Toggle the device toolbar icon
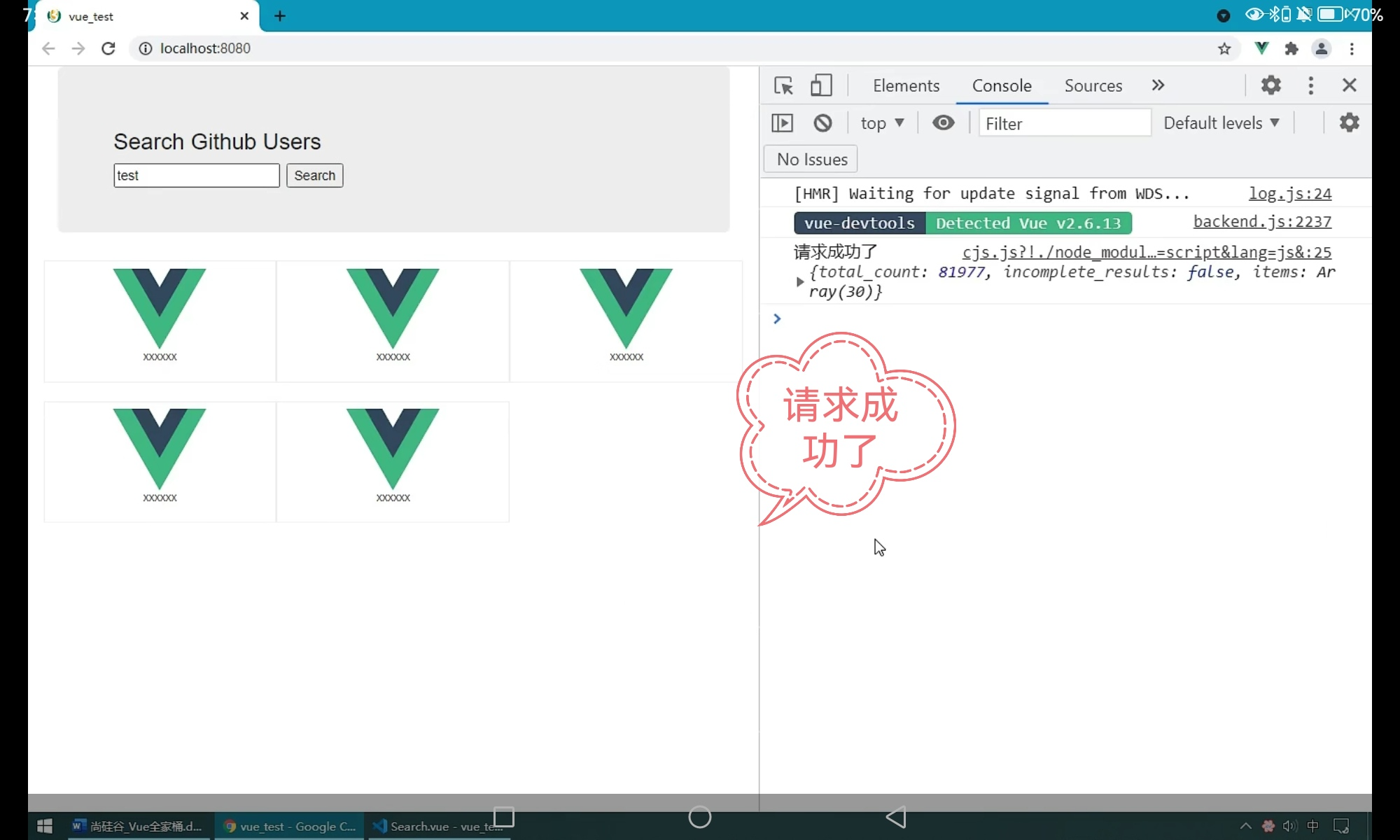Viewport: 1400px width, 840px height. coord(820,85)
